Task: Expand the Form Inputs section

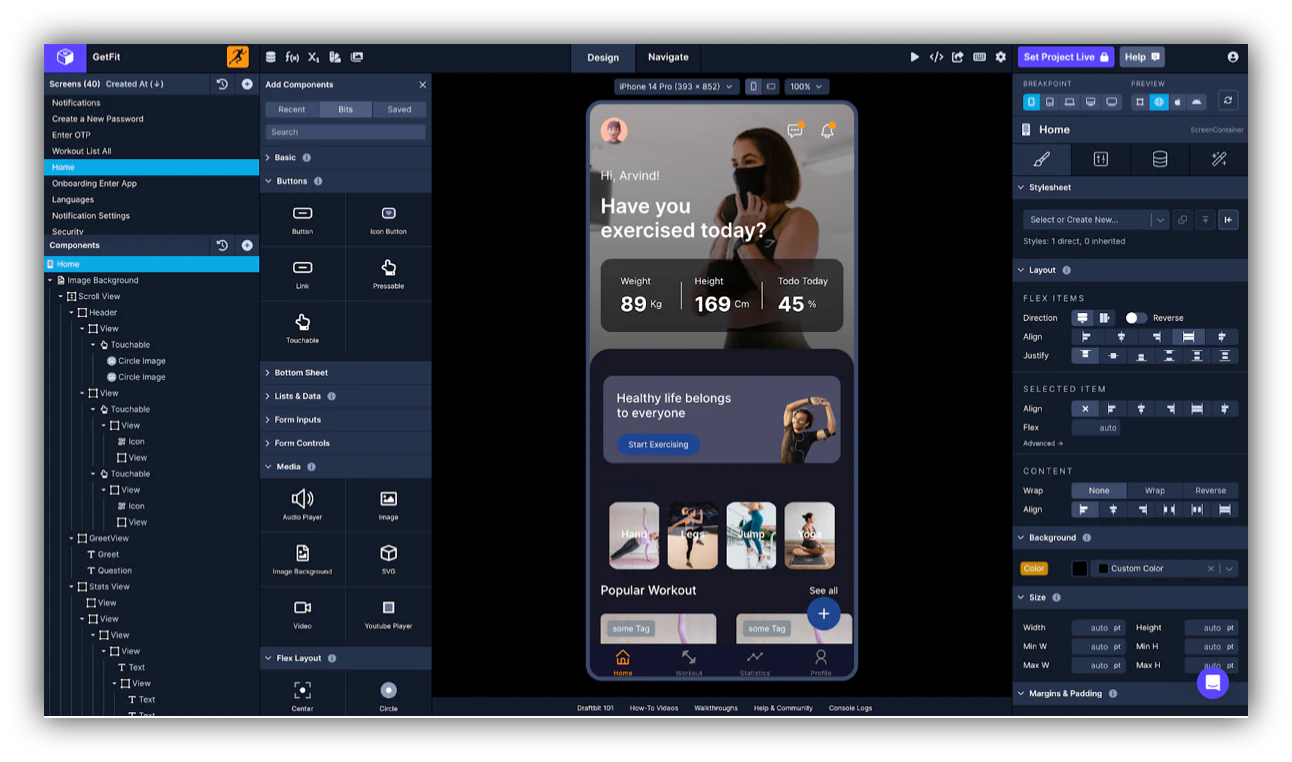Action: pyautogui.click(x=346, y=420)
